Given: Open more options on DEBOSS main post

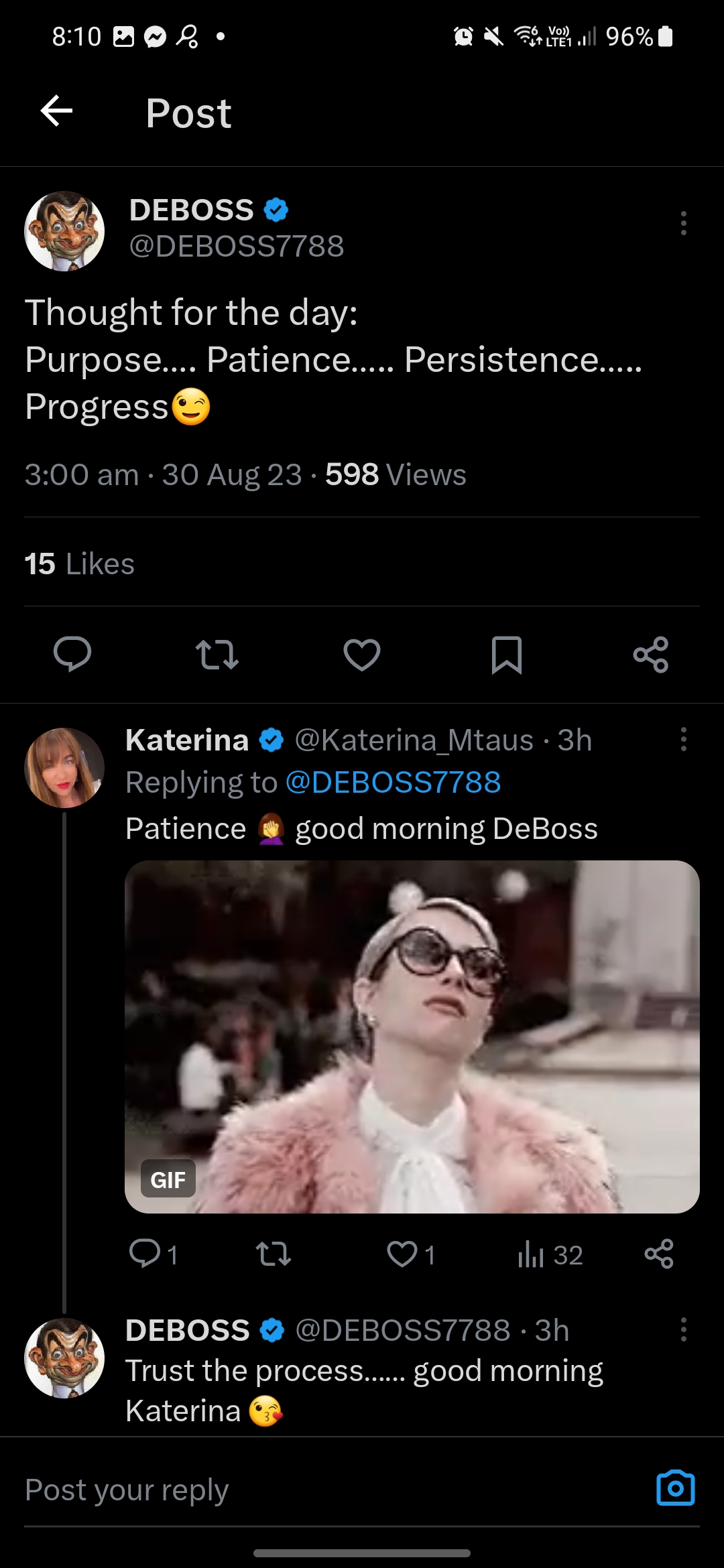Looking at the screenshot, I should (683, 223).
